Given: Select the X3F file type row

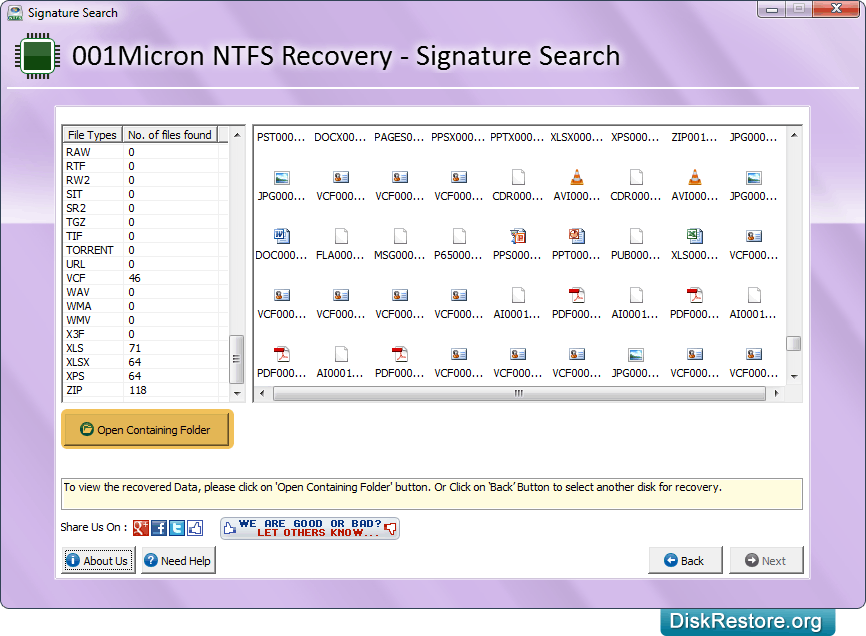Looking at the screenshot, I should [x=145, y=334].
